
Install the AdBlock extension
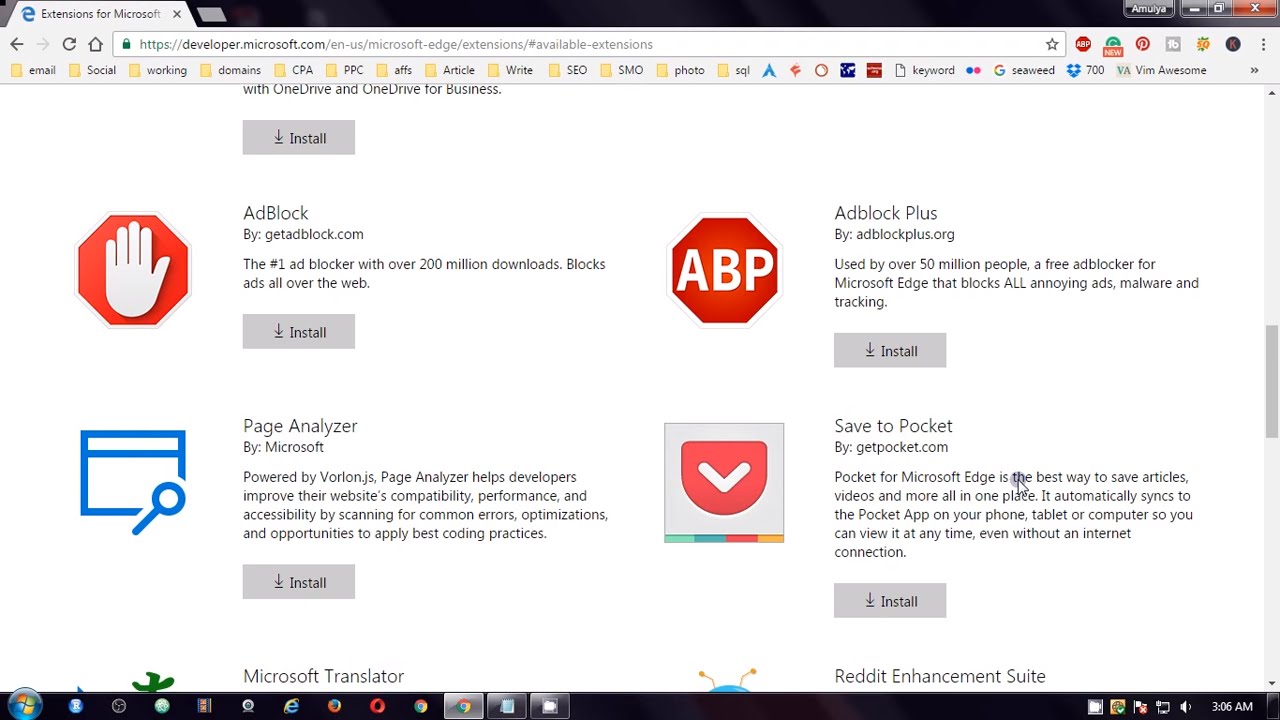[x=298, y=332]
